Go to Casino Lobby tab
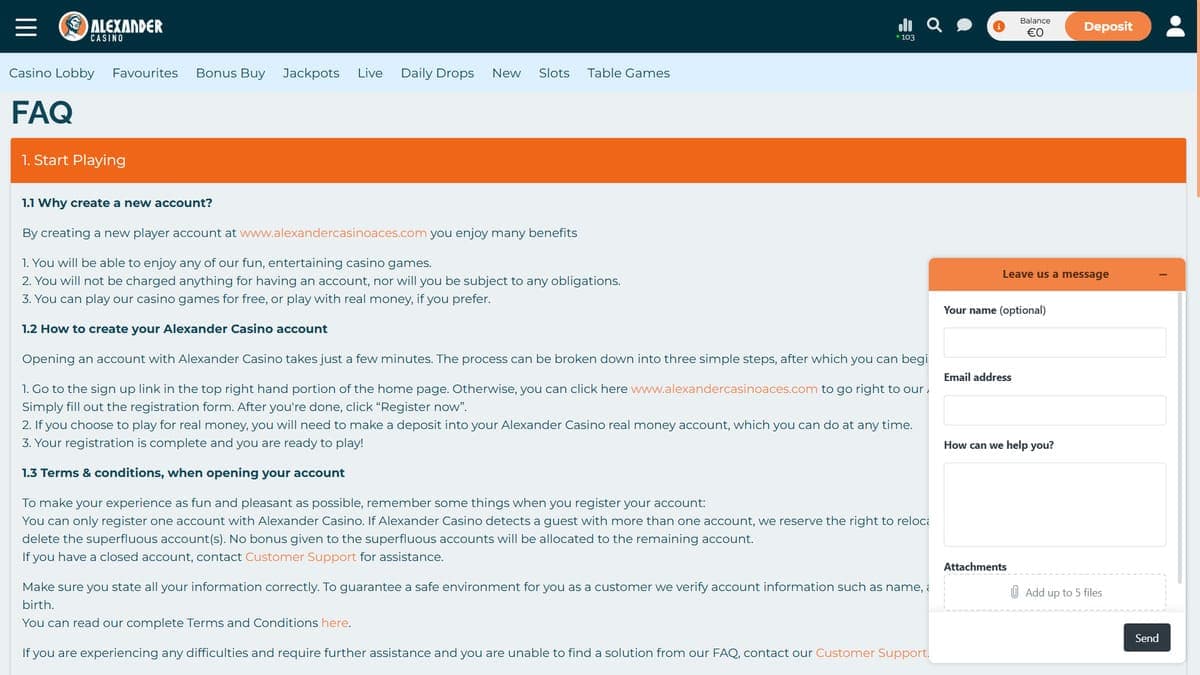Viewport: 1200px width, 675px height. coord(52,73)
